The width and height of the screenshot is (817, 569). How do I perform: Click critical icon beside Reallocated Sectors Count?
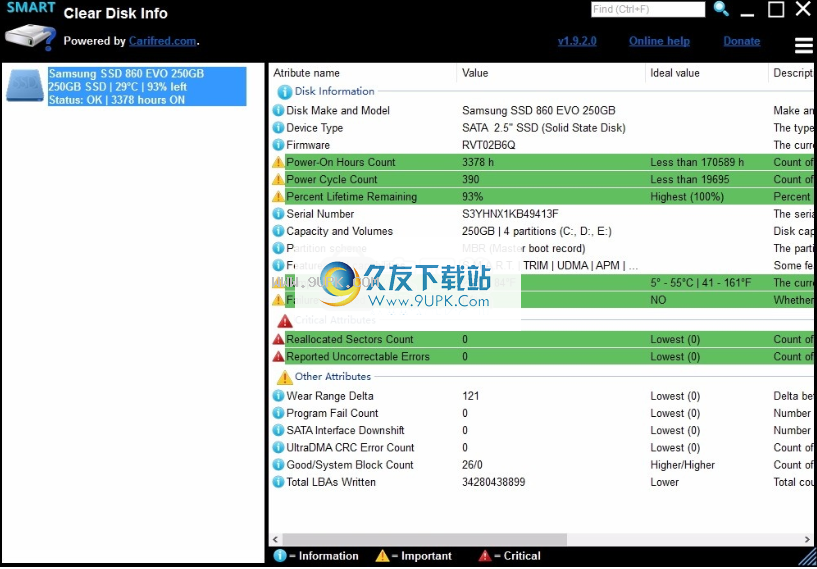tap(278, 339)
